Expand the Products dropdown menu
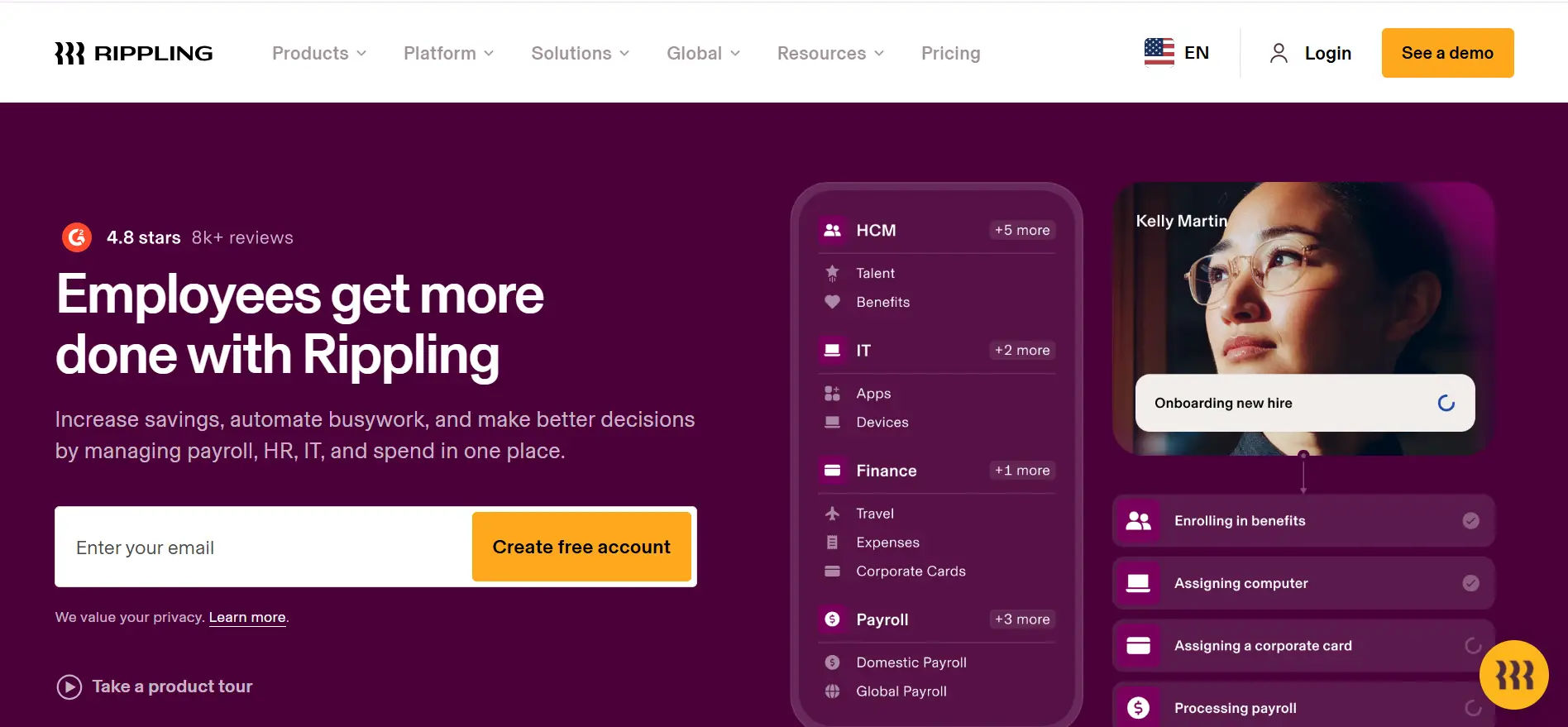1568x727 pixels. [319, 53]
